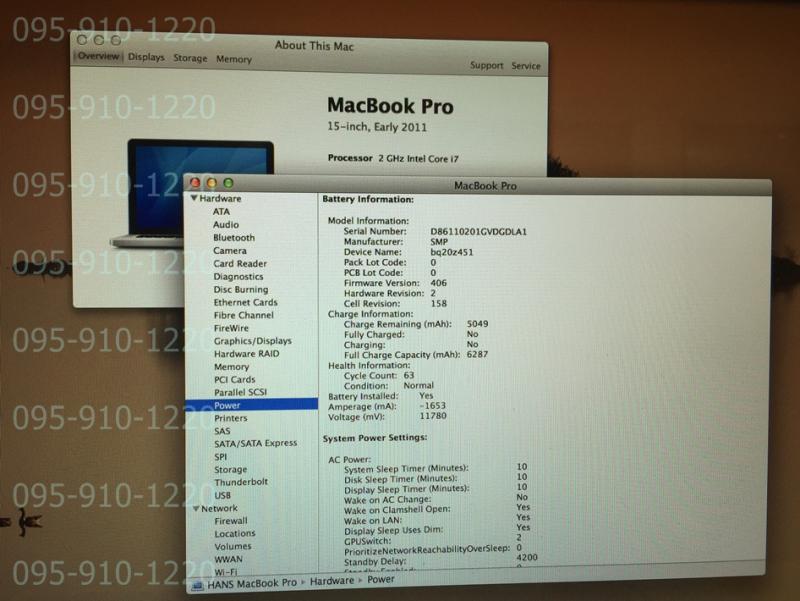The height and width of the screenshot is (601, 800).
Task: Open the Storage tab in About This Mac
Action: 190,58
